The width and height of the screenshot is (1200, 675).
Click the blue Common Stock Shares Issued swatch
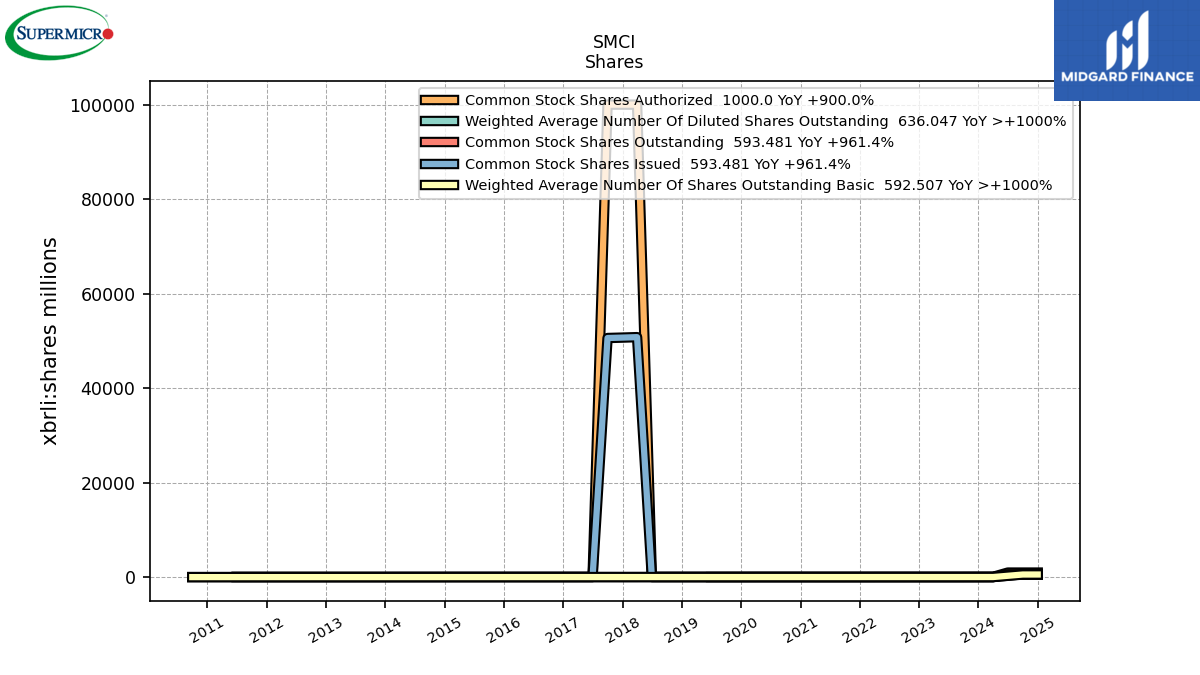pyautogui.click(x=439, y=164)
